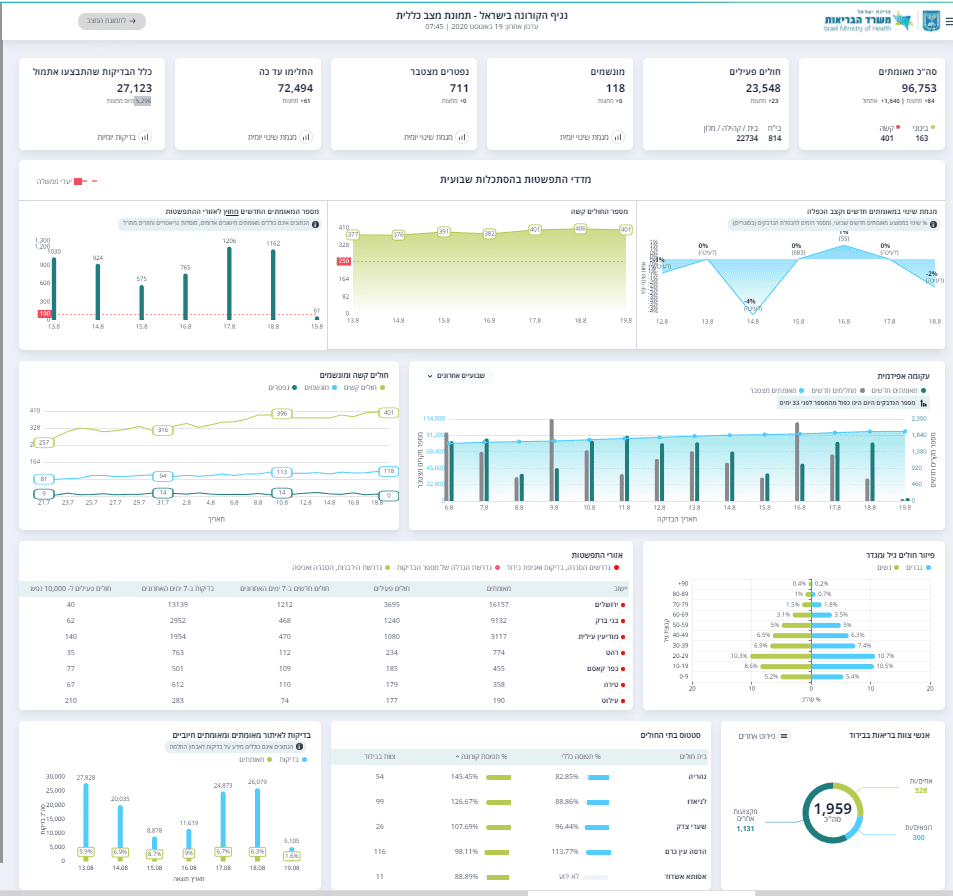This screenshot has height=896, width=953.
Task: Click the מודיעין עילית row name
Action: 598,636
